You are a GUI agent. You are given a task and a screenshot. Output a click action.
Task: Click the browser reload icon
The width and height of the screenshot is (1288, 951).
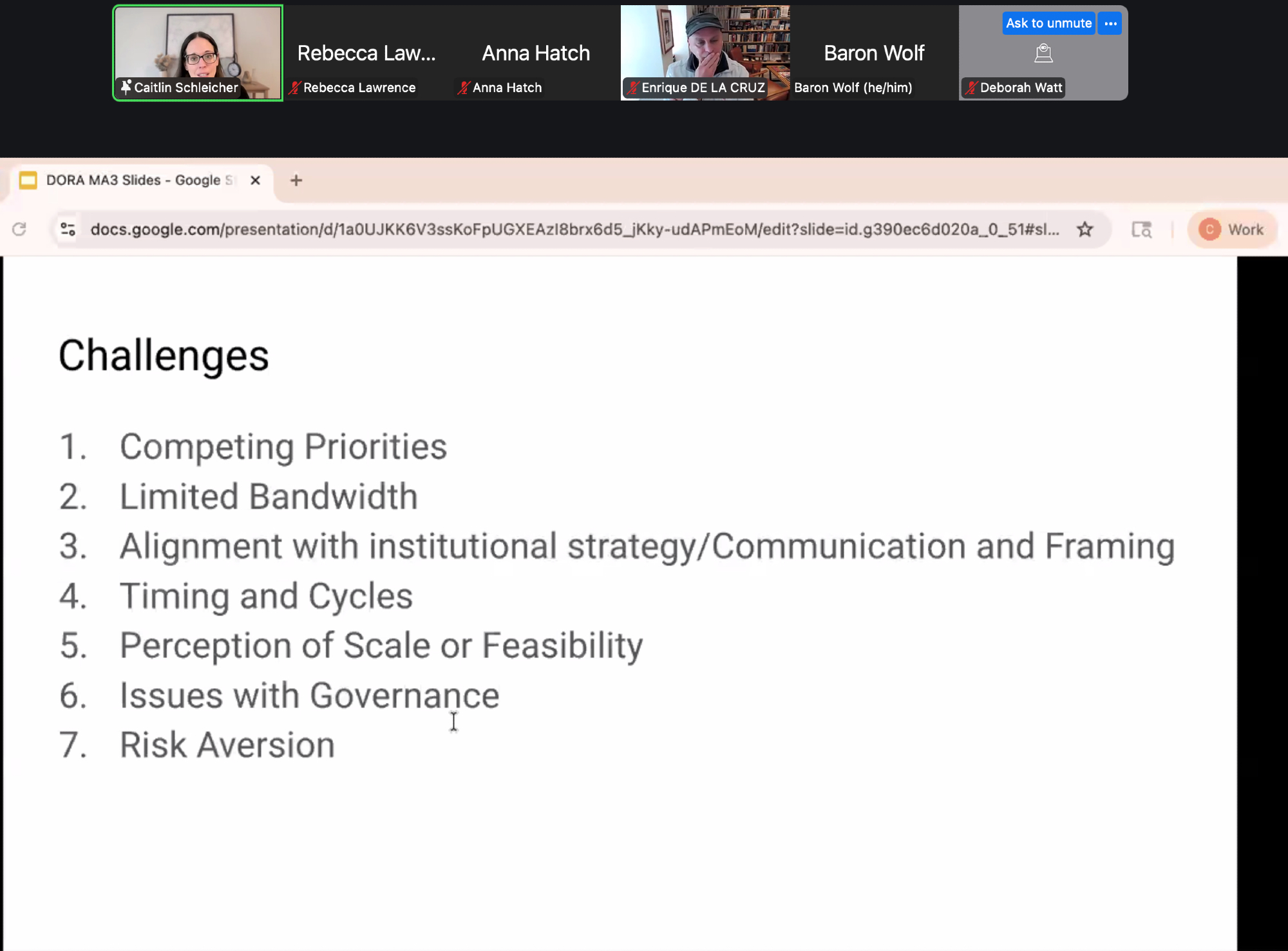point(19,229)
